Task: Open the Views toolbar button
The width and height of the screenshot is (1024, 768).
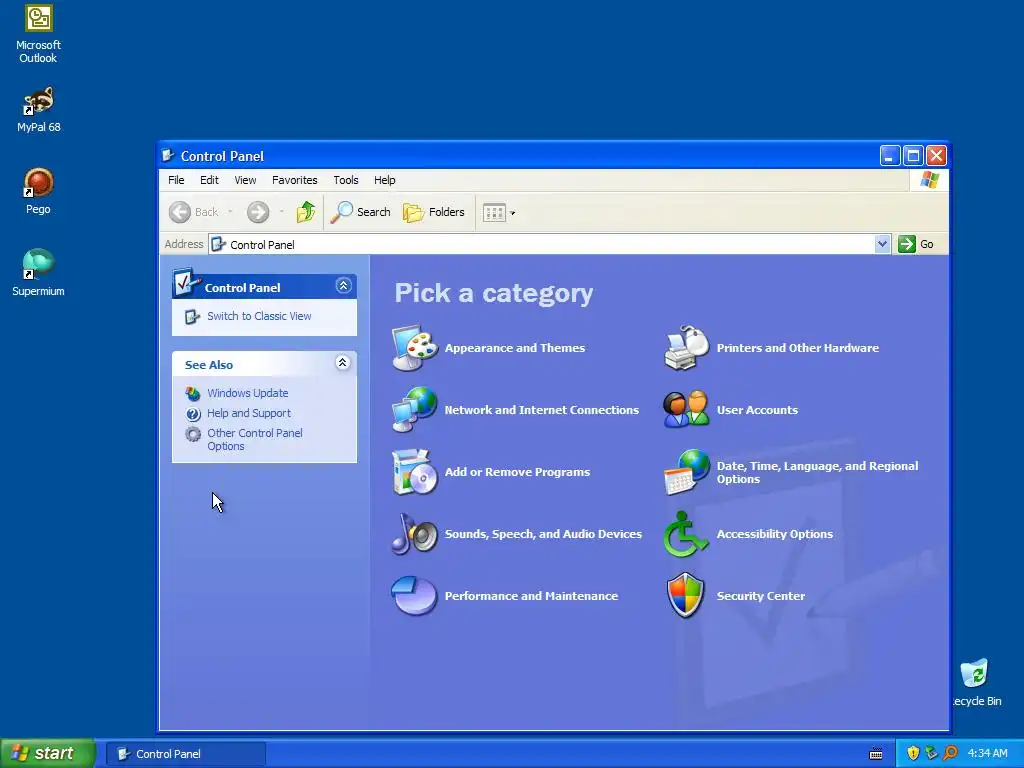Action: click(x=499, y=212)
